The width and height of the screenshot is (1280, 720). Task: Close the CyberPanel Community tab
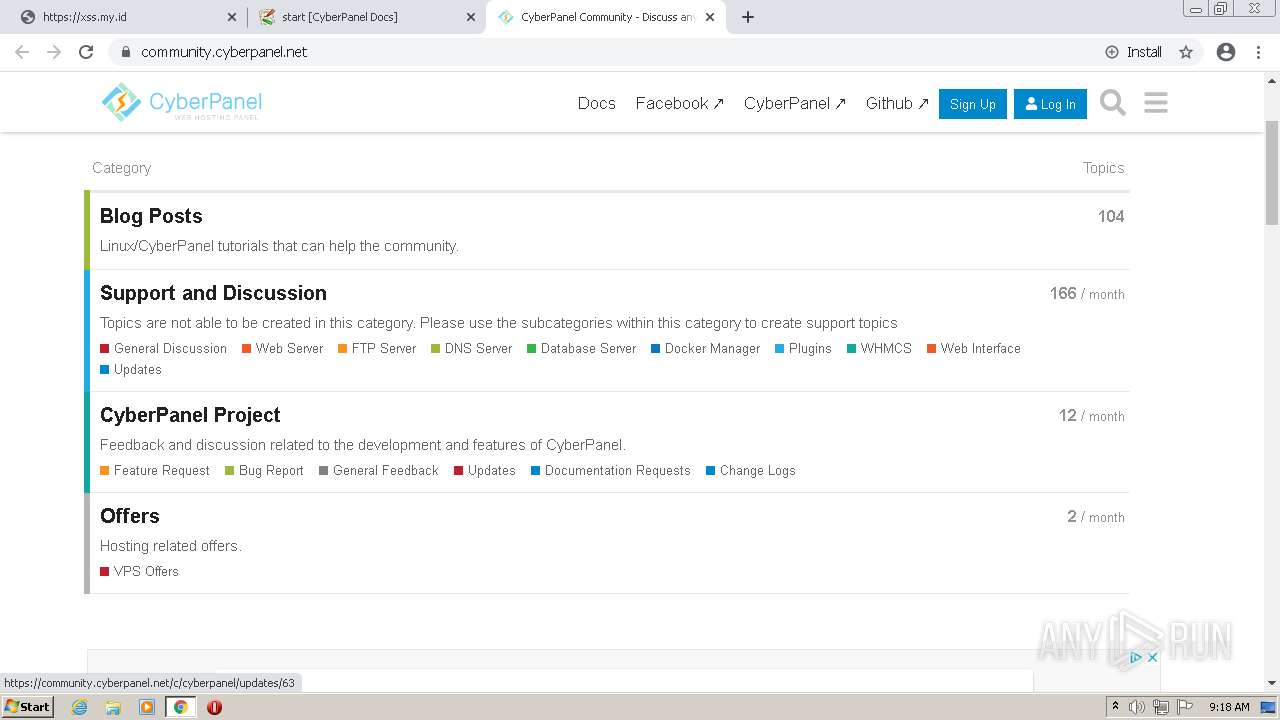[710, 17]
